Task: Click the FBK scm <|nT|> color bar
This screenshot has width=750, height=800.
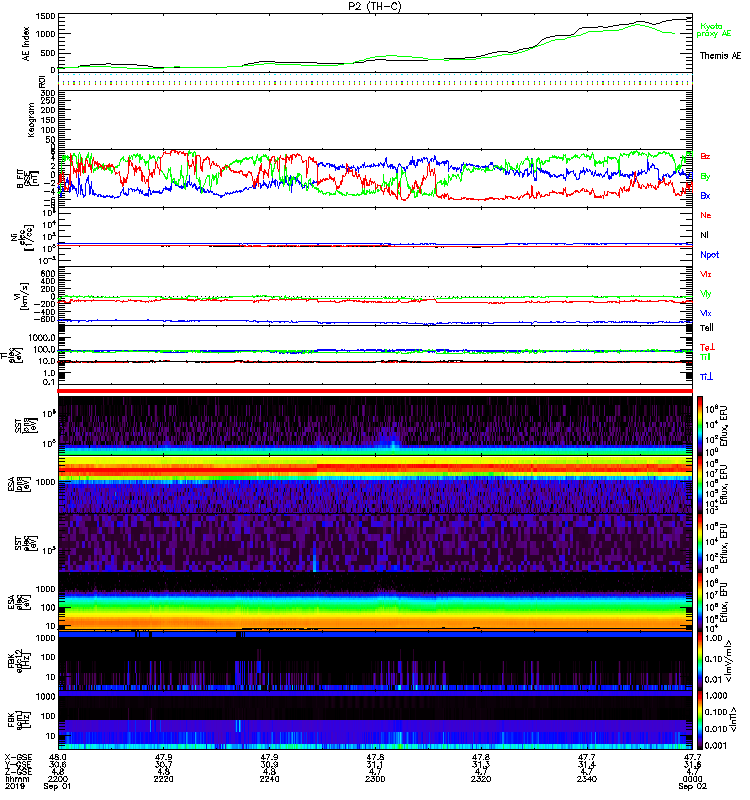Action: (699, 720)
